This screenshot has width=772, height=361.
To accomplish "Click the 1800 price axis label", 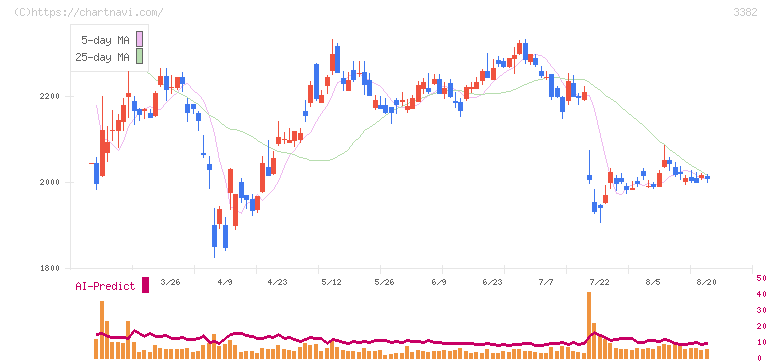I will point(51,269).
